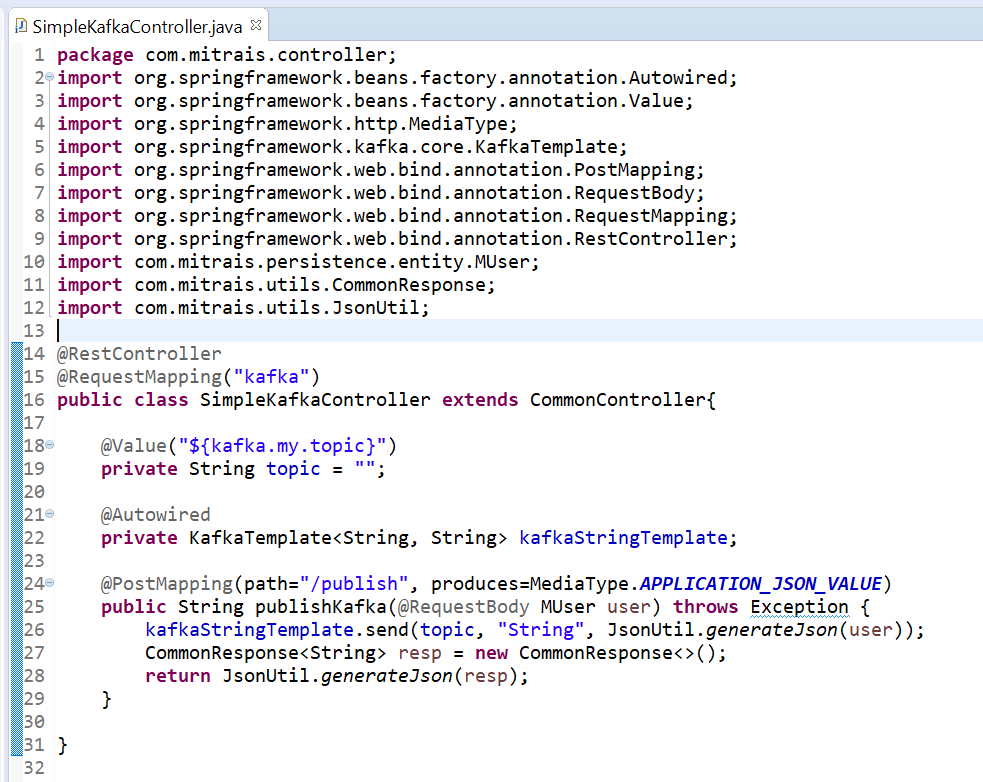Image resolution: width=983 pixels, height=782 pixels.
Task: Collapse the import statements fold at line 2
Action: pos(47,77)
